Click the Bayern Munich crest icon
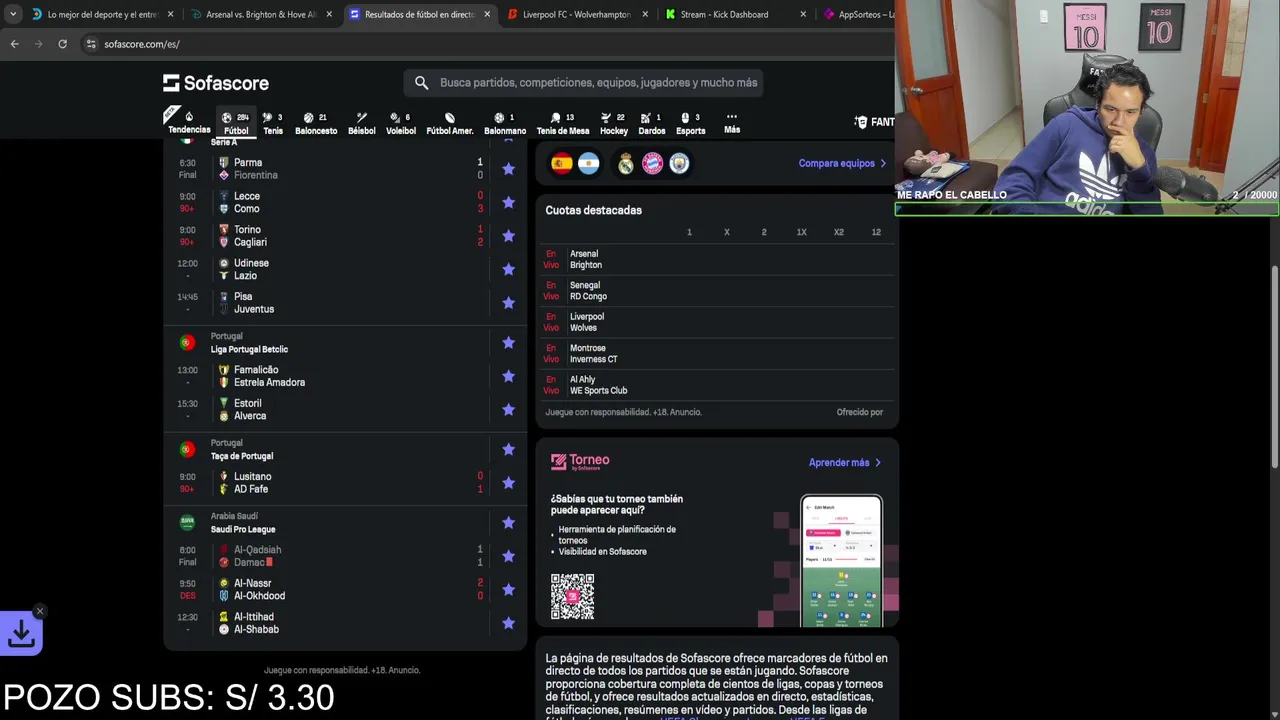 [653, 163]
